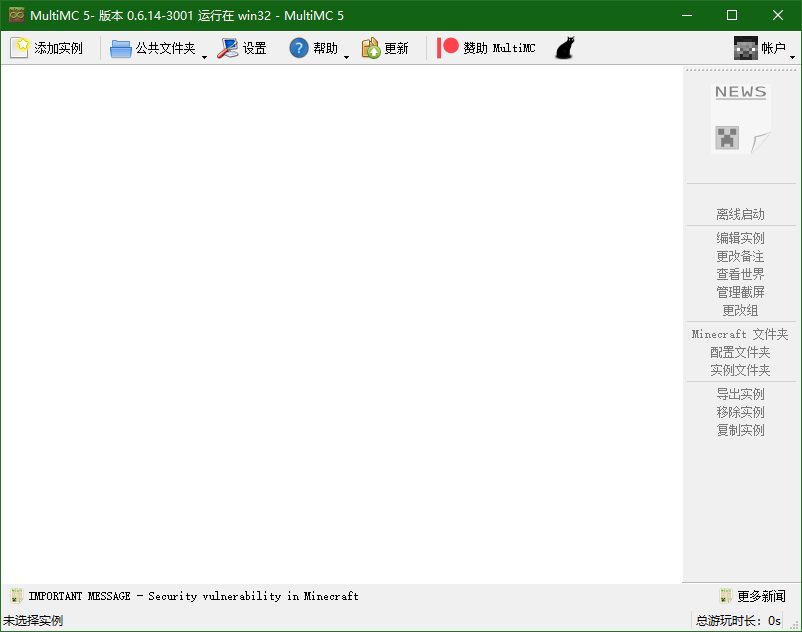Select 更改备注 in side panel
The image size is (802, 632).
click(x=740, y=256)
